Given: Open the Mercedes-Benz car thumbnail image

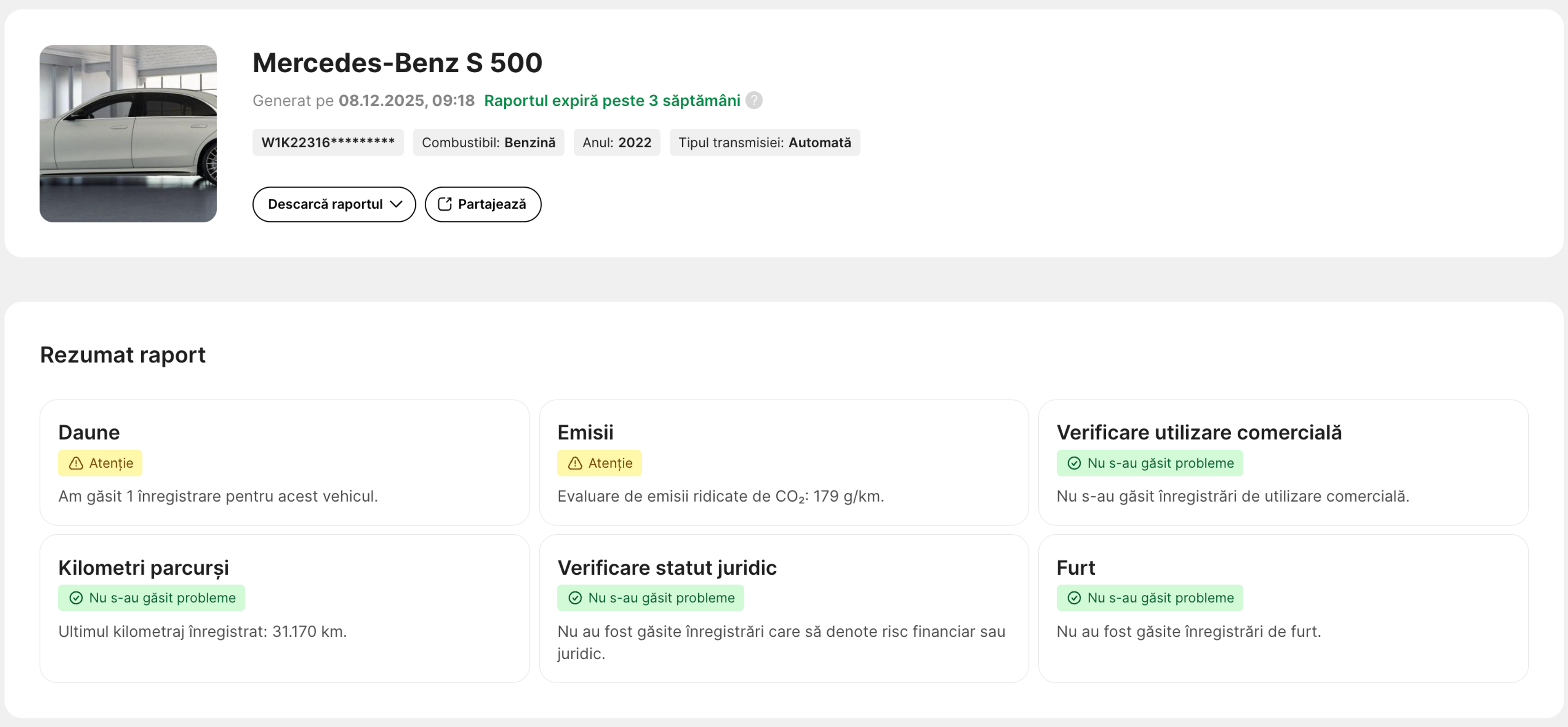Looking at the screenshot, I should tap(128, 133).
